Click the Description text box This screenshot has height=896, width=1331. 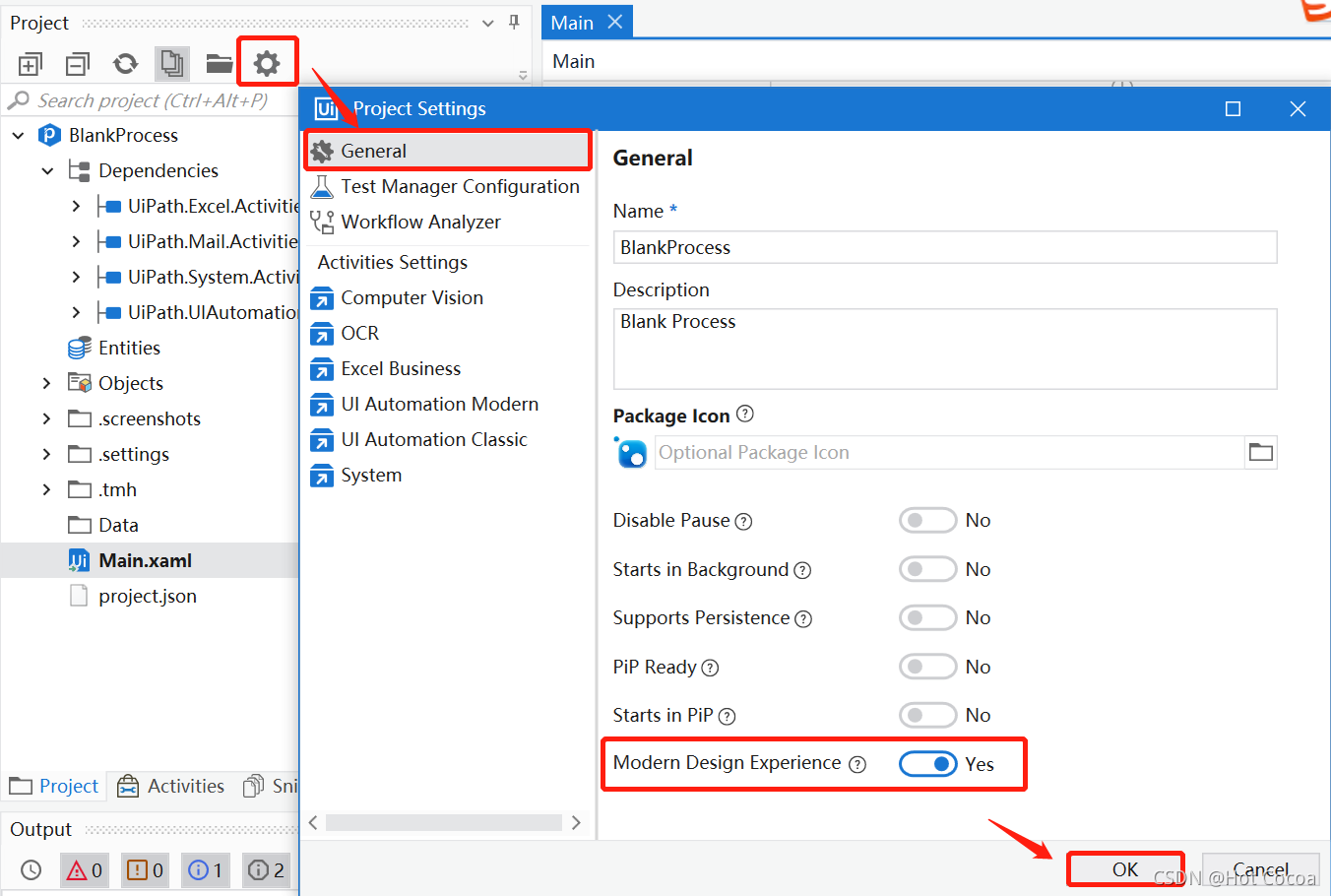tap(945, 349)
